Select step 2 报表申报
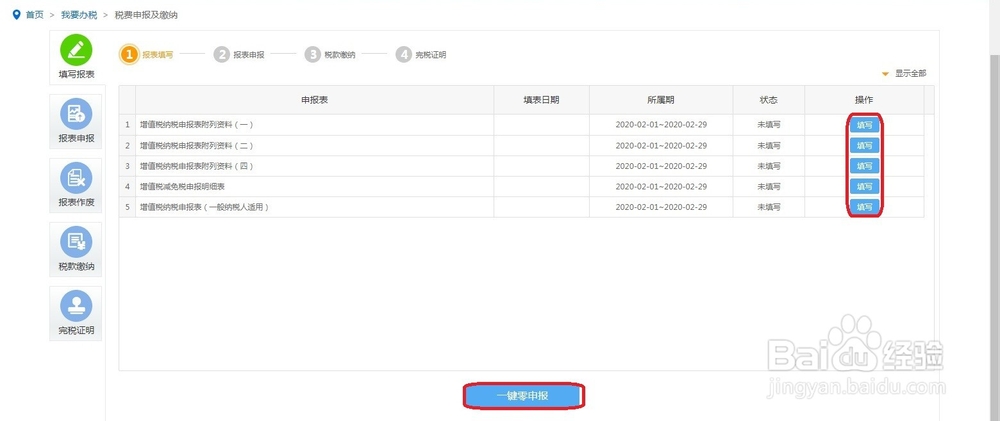Image resolution: width=1000 pixels, height=421 pixels. click(239, 55)
